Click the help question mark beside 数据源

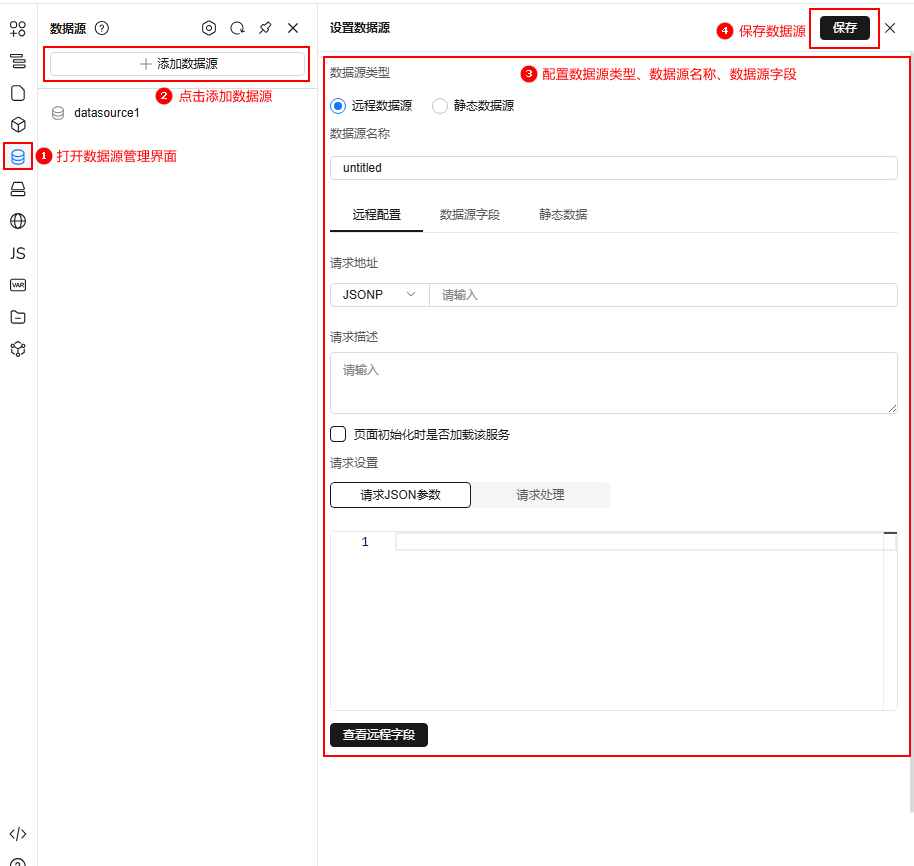point(102,28)
